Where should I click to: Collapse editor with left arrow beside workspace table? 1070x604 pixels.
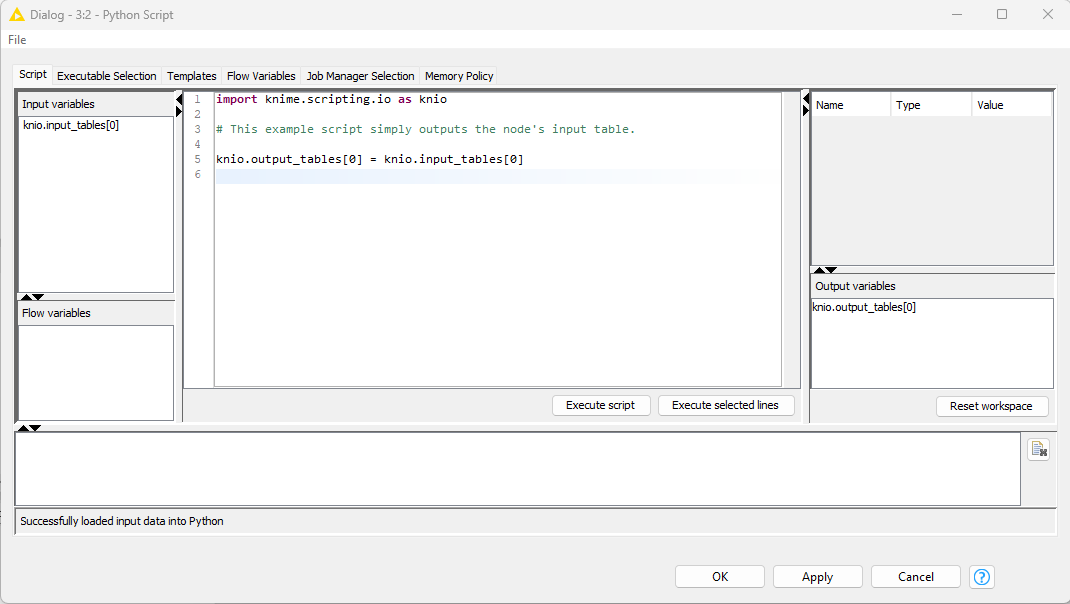click(x=806, y=100)
